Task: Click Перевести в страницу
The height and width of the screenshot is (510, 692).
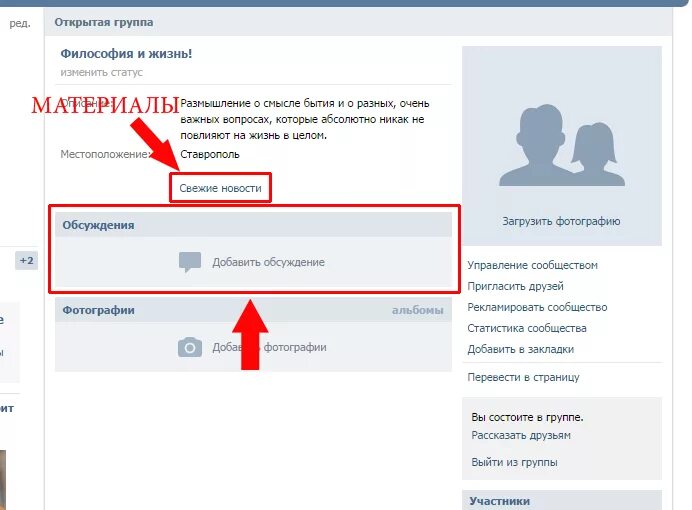Action: click(523, 377)
